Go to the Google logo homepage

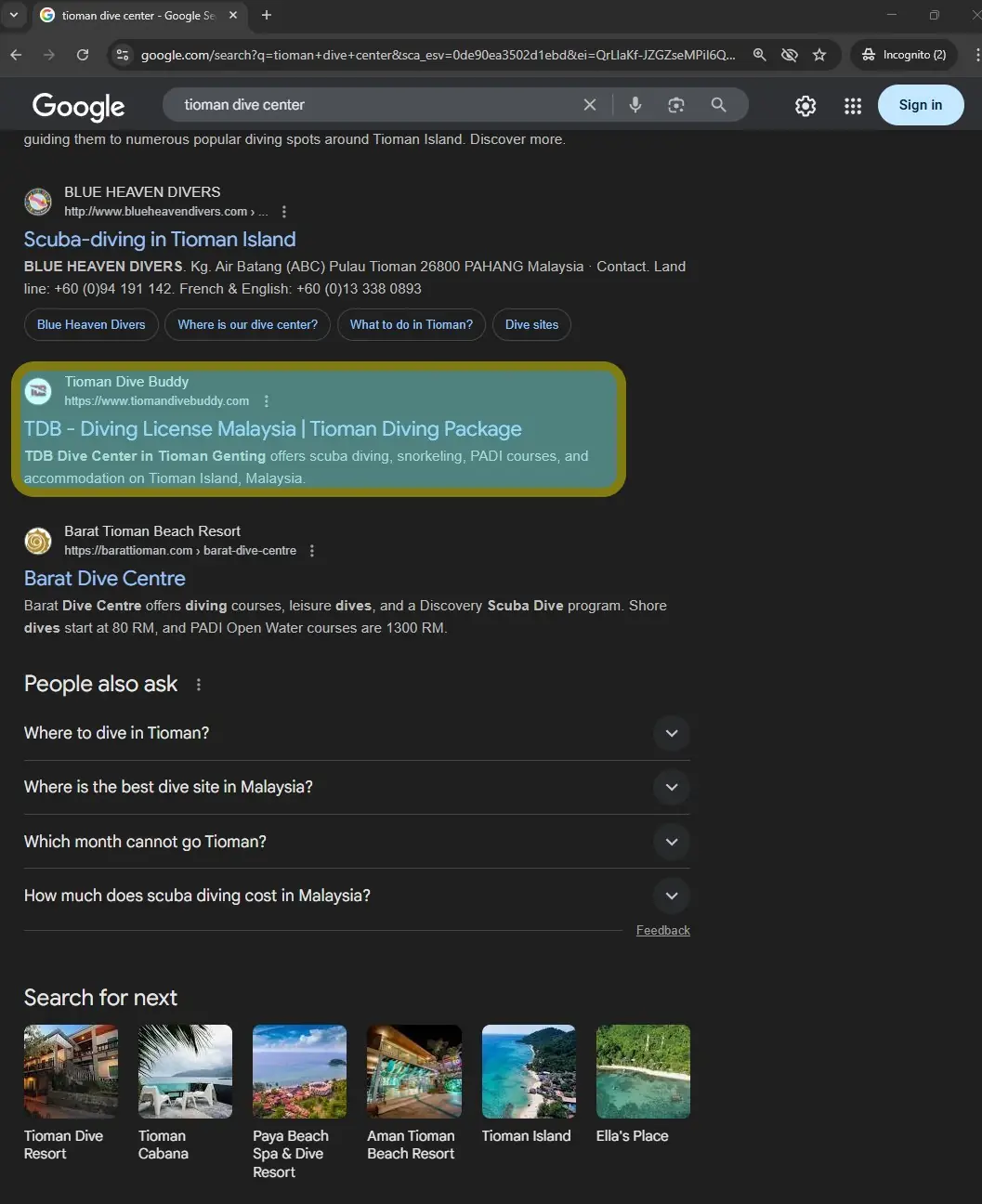tap(78, 106)
